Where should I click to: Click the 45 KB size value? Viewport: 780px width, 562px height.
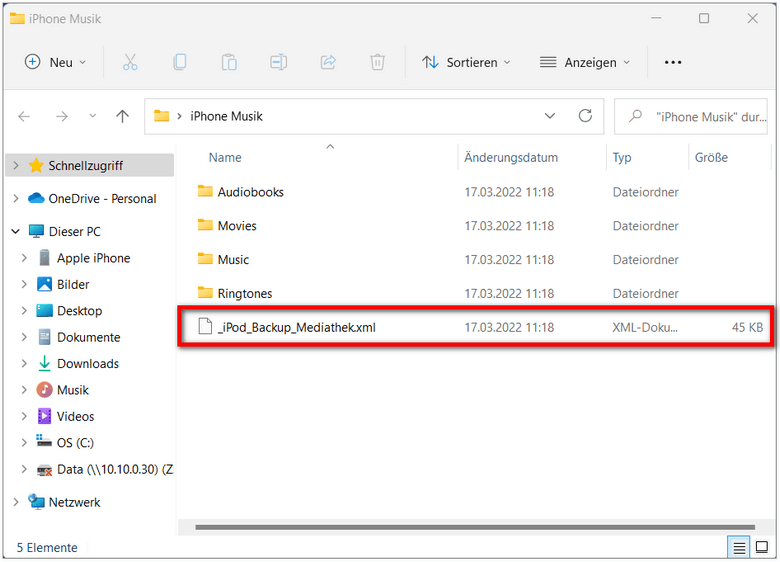tap(747, 327)
